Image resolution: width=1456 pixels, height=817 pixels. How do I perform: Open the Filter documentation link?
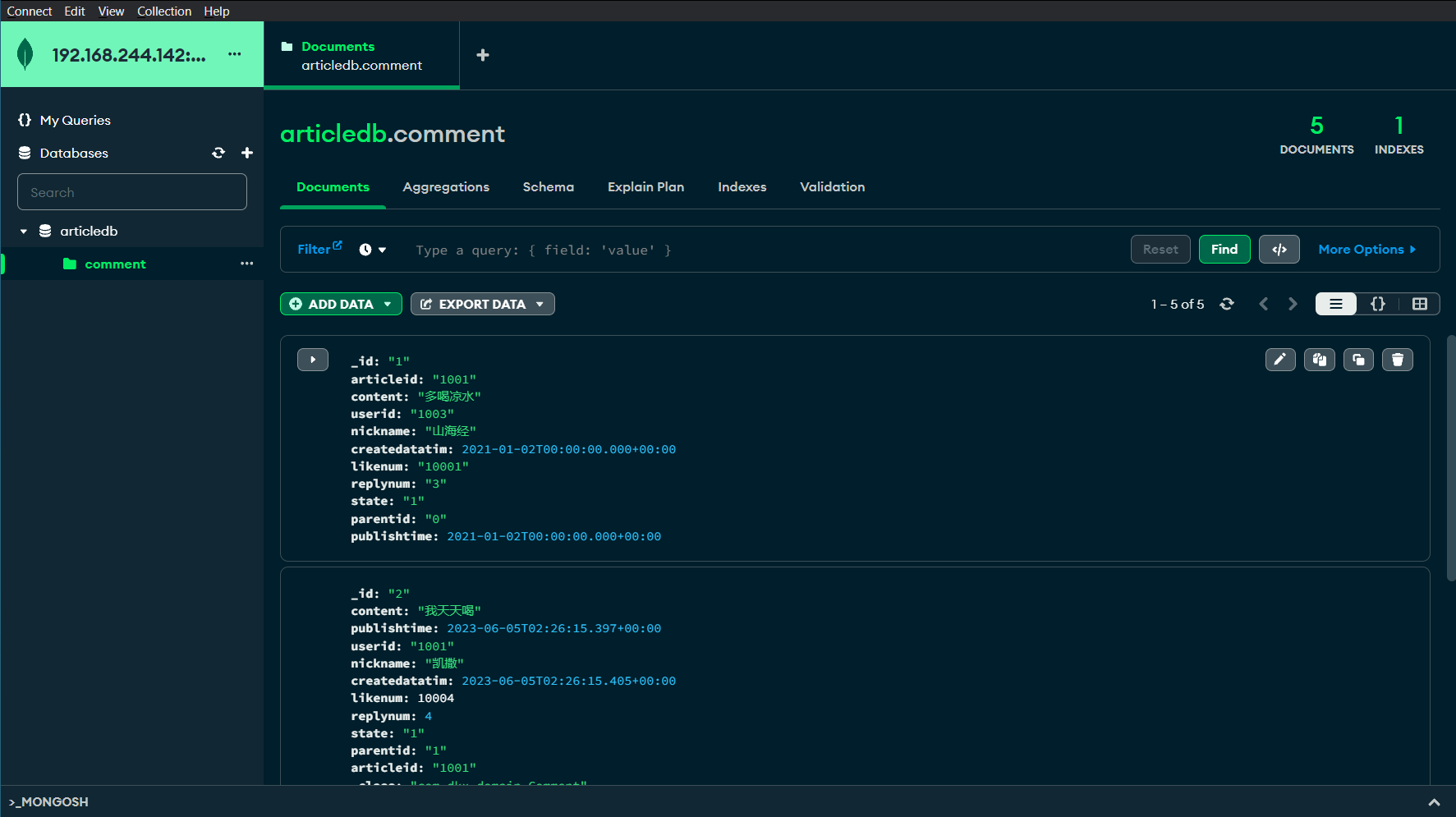pos(319,249)
